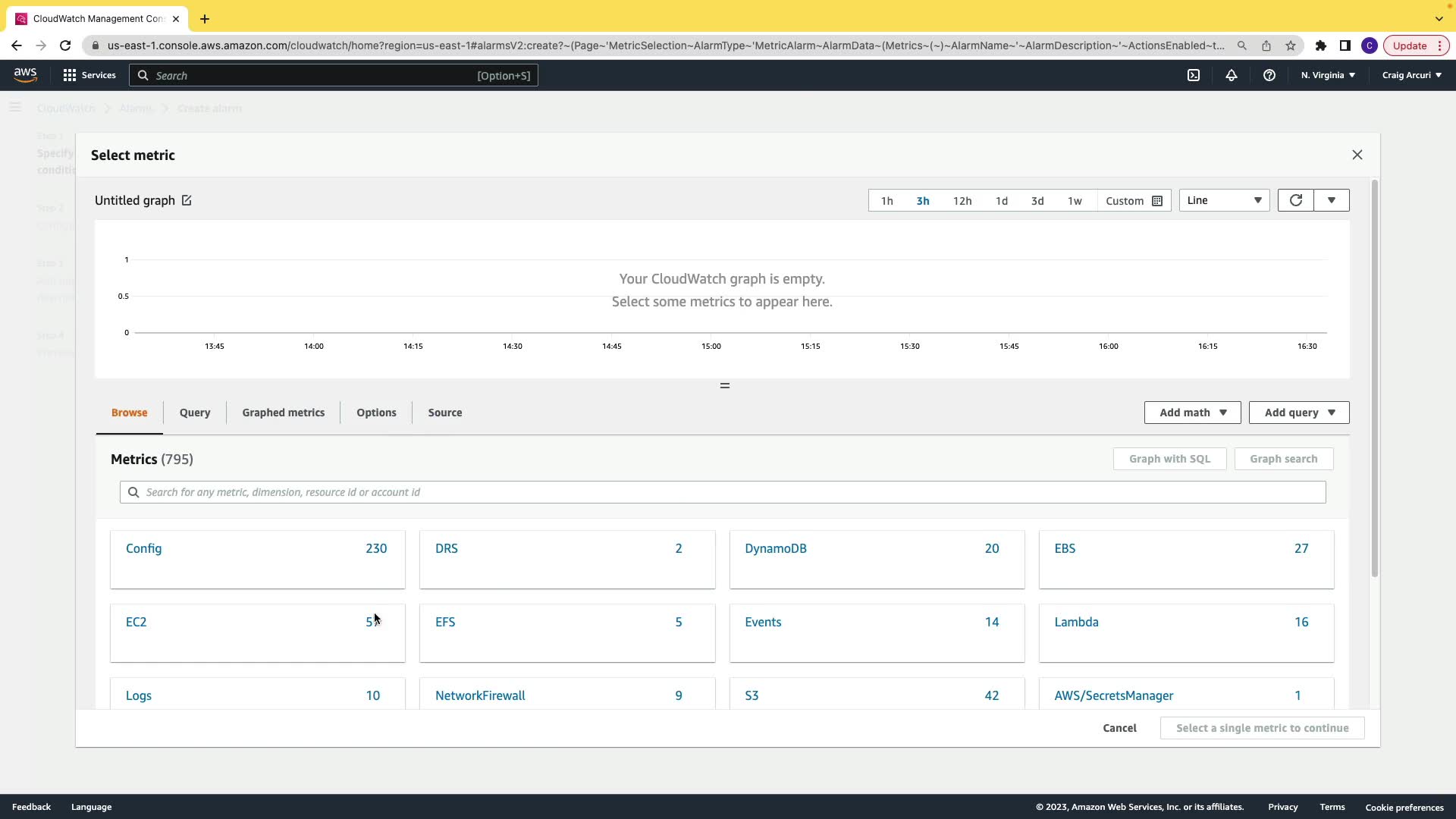Open the Services grid menu

pos(89,75)
